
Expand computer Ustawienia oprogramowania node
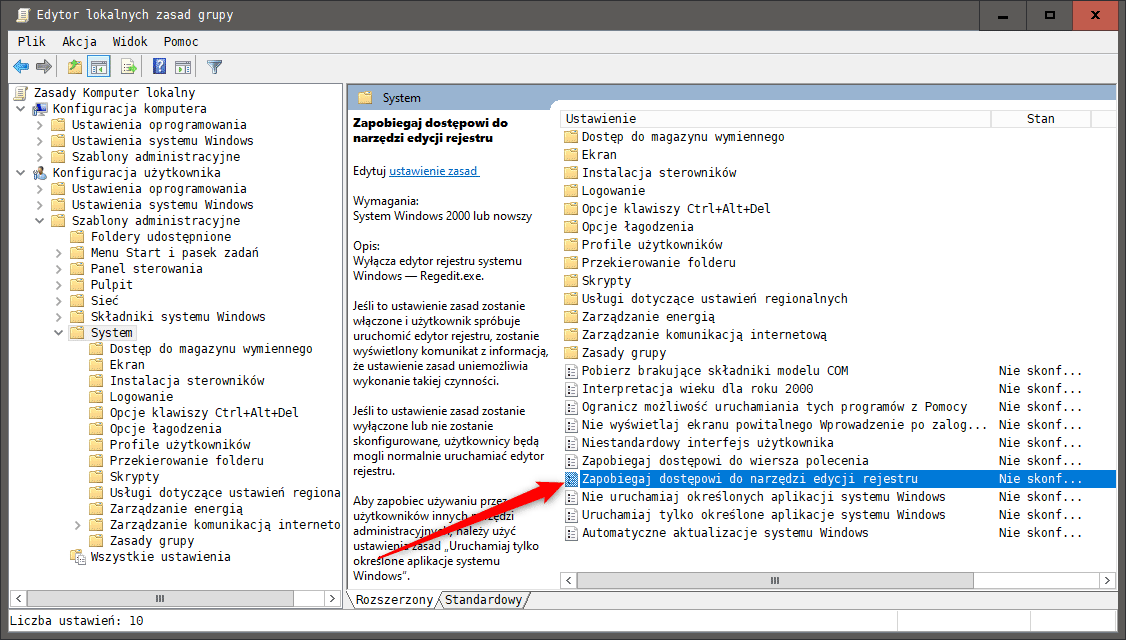40,125
